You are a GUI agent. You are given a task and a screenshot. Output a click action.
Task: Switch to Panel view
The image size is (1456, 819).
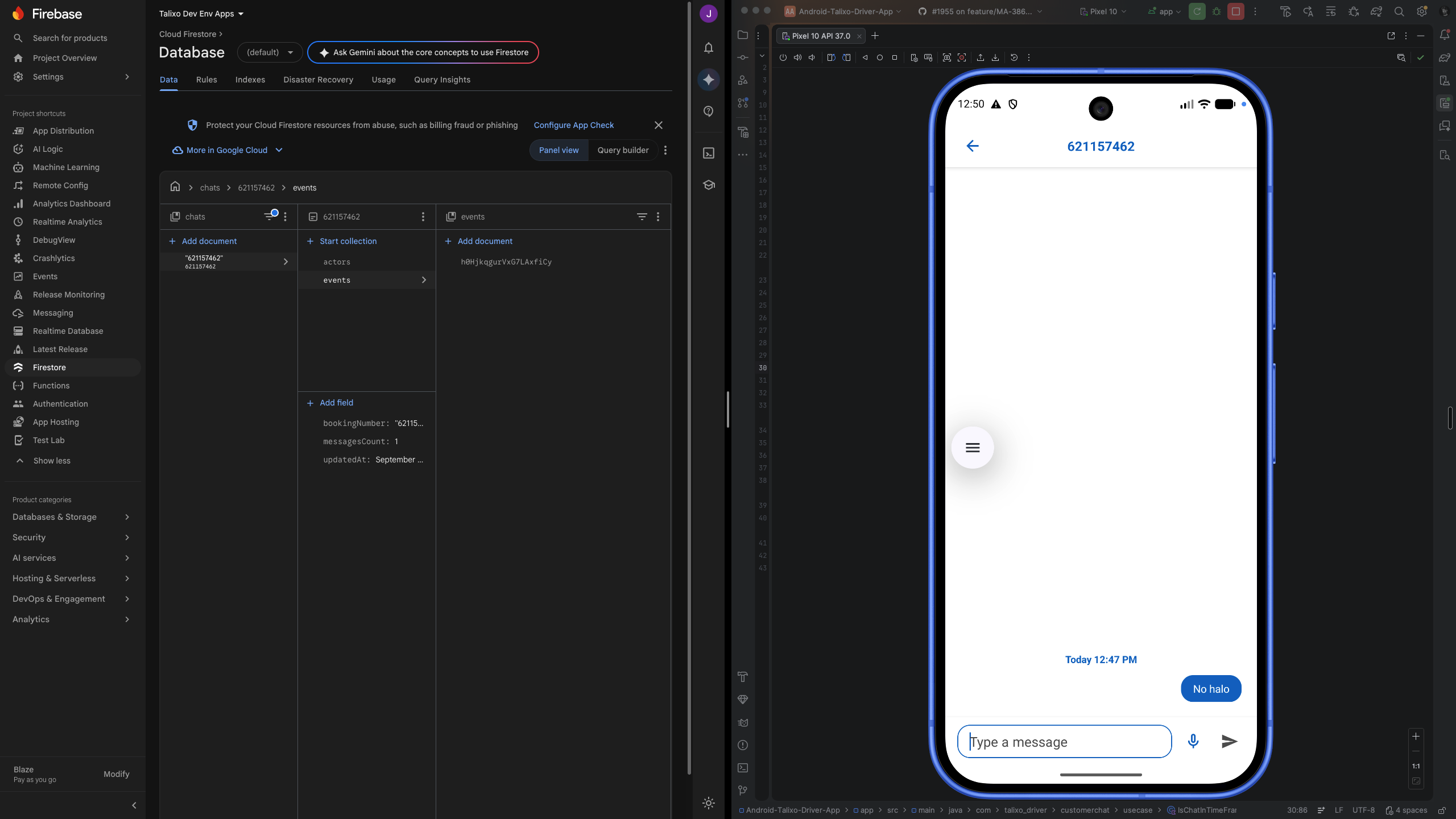point(559,150)
